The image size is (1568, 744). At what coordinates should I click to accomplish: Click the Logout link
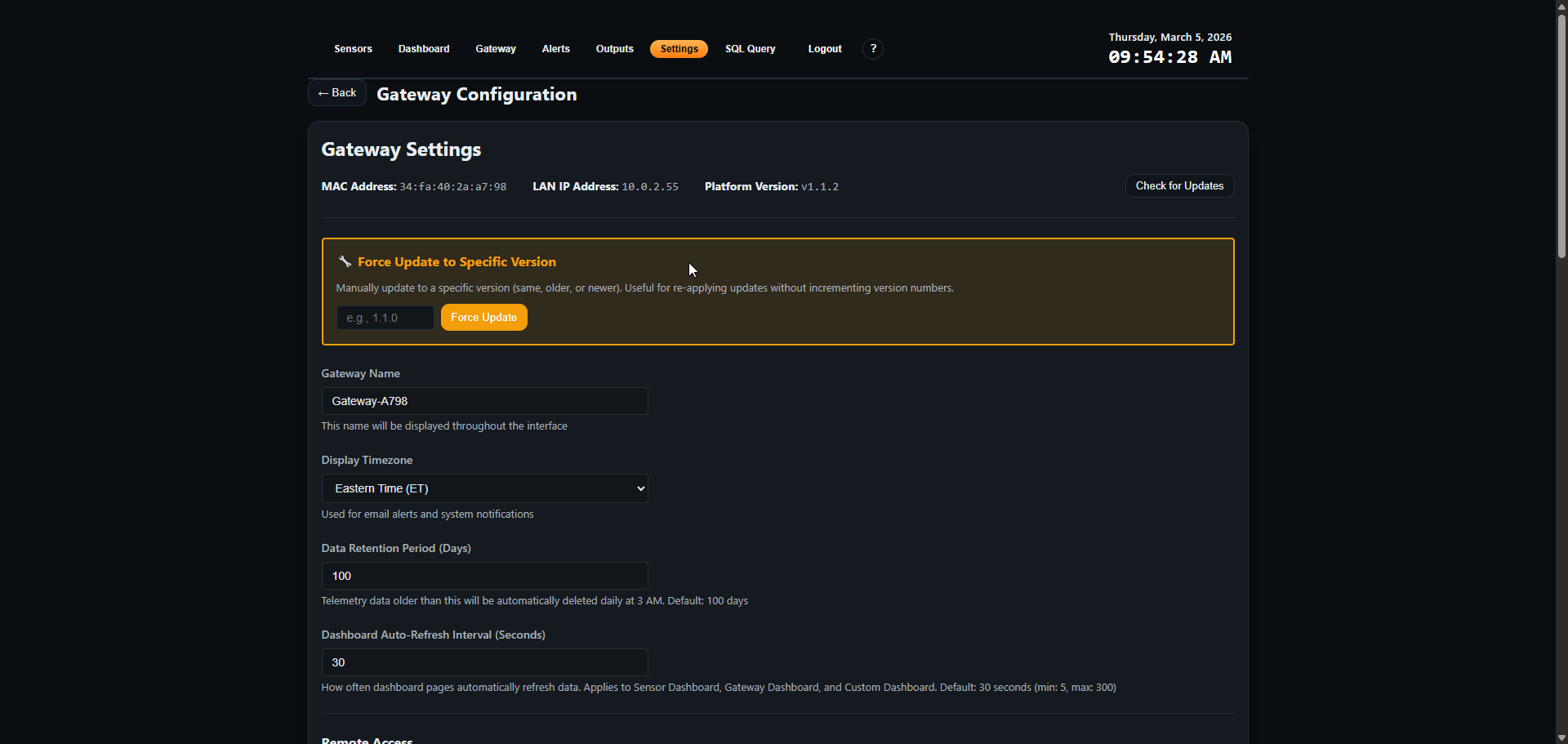pos(825,49)
